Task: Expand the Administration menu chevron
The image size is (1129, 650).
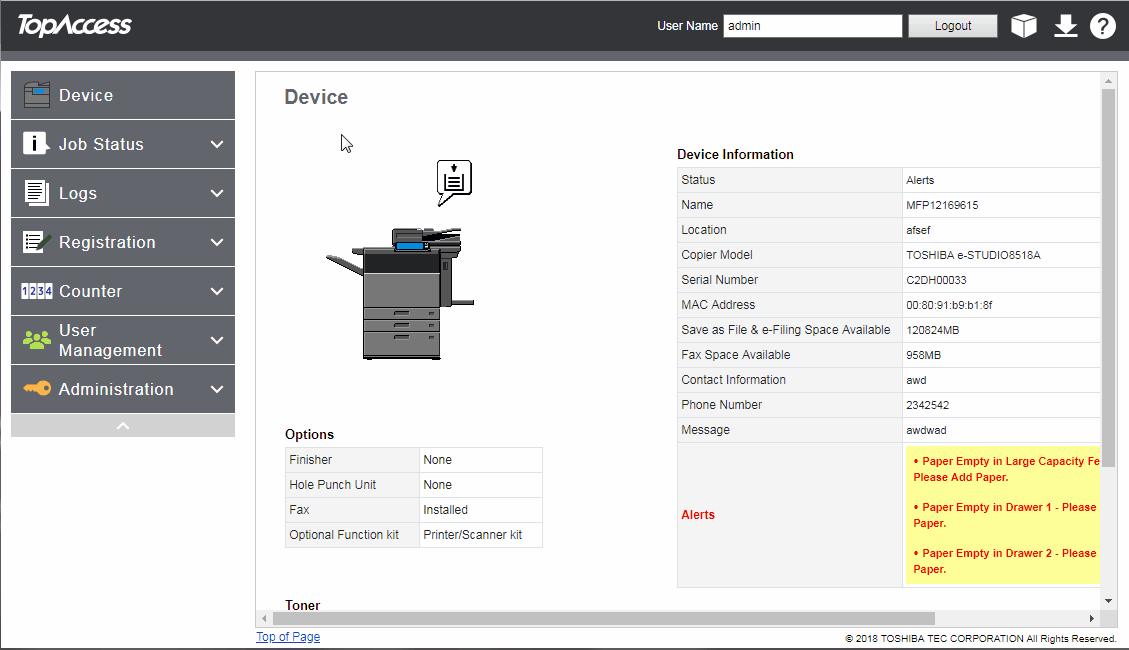Action: (217, 389)
